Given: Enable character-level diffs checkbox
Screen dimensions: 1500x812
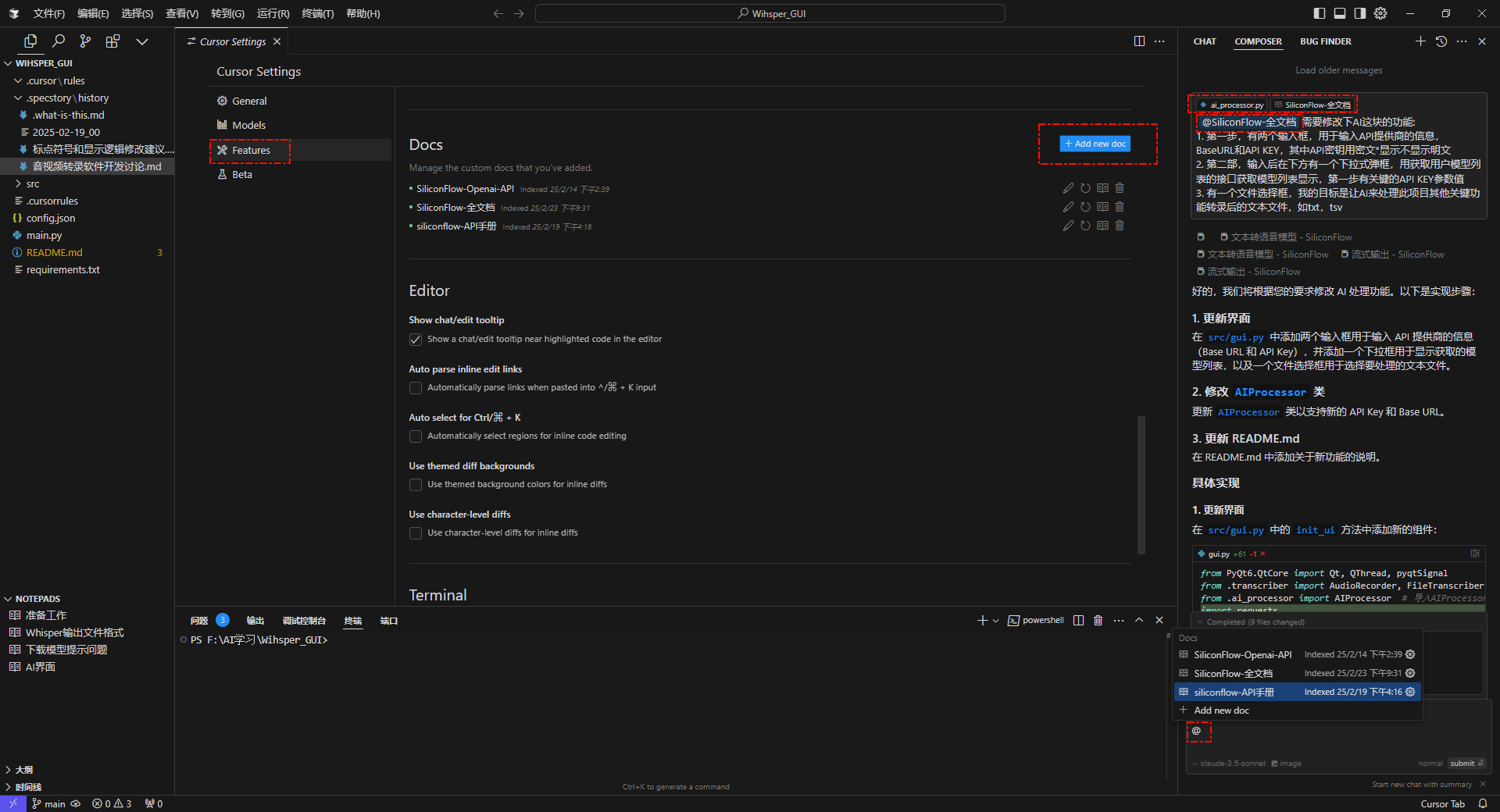Looking at the screenshot, I should [416, 533].
